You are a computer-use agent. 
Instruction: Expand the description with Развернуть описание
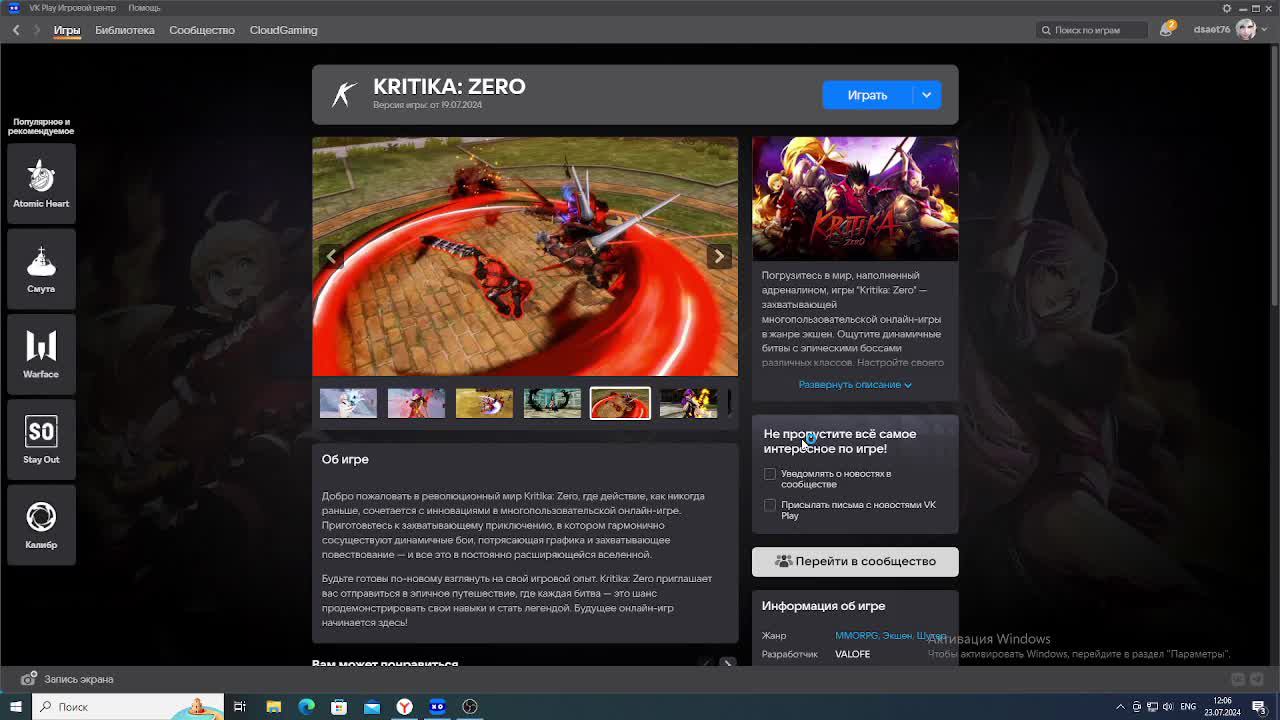pos(854,385)
